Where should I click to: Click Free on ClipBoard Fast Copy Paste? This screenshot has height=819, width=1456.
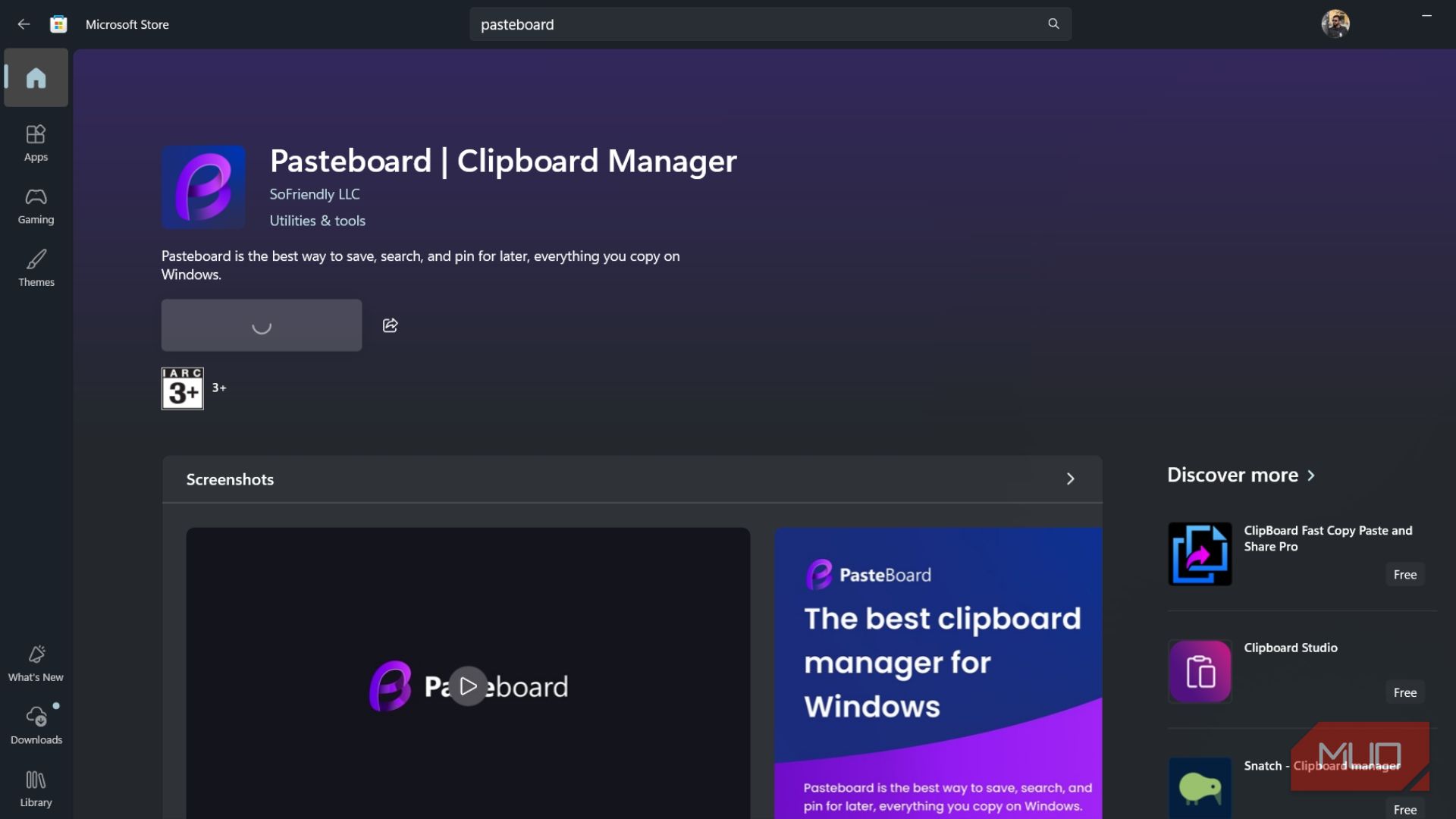click(1404, 575)
